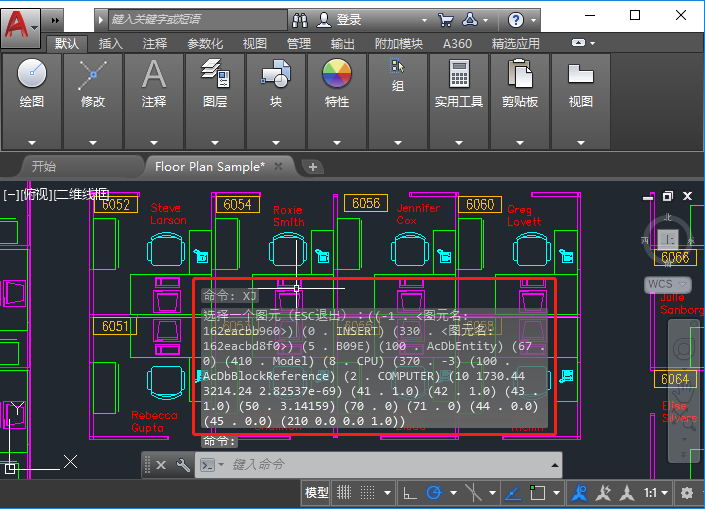Open the 精选应用 ribbon tab
The width and height of the screenshot is (705, 509).
pos(515,44)
